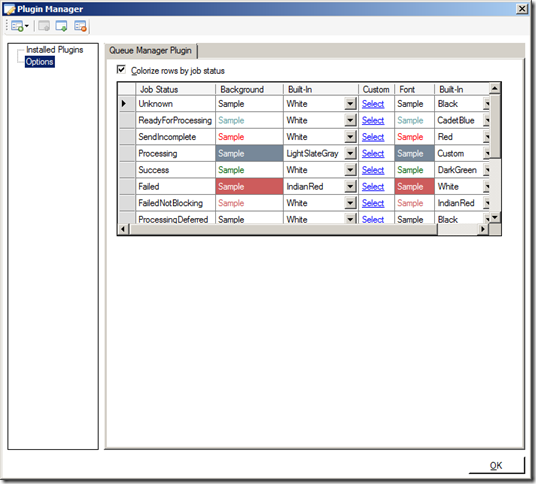
Task: Open the add plugin dropdown arrow
Action: click(x=27, y=26)
